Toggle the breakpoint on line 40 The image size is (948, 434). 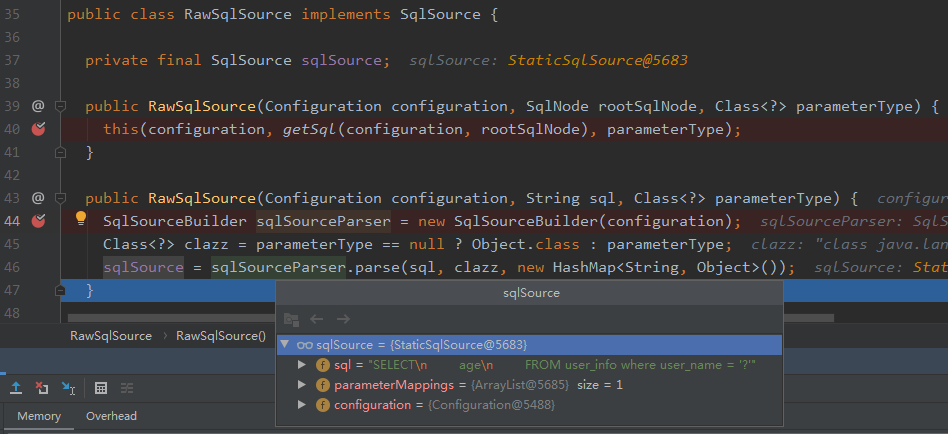(x=39, y=129)
